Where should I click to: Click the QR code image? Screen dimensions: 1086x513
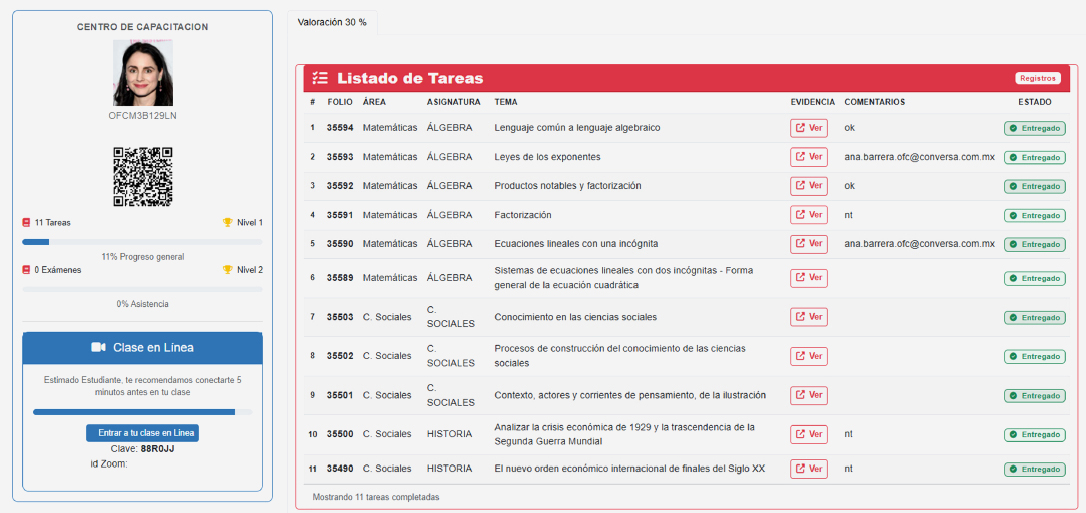142,176
